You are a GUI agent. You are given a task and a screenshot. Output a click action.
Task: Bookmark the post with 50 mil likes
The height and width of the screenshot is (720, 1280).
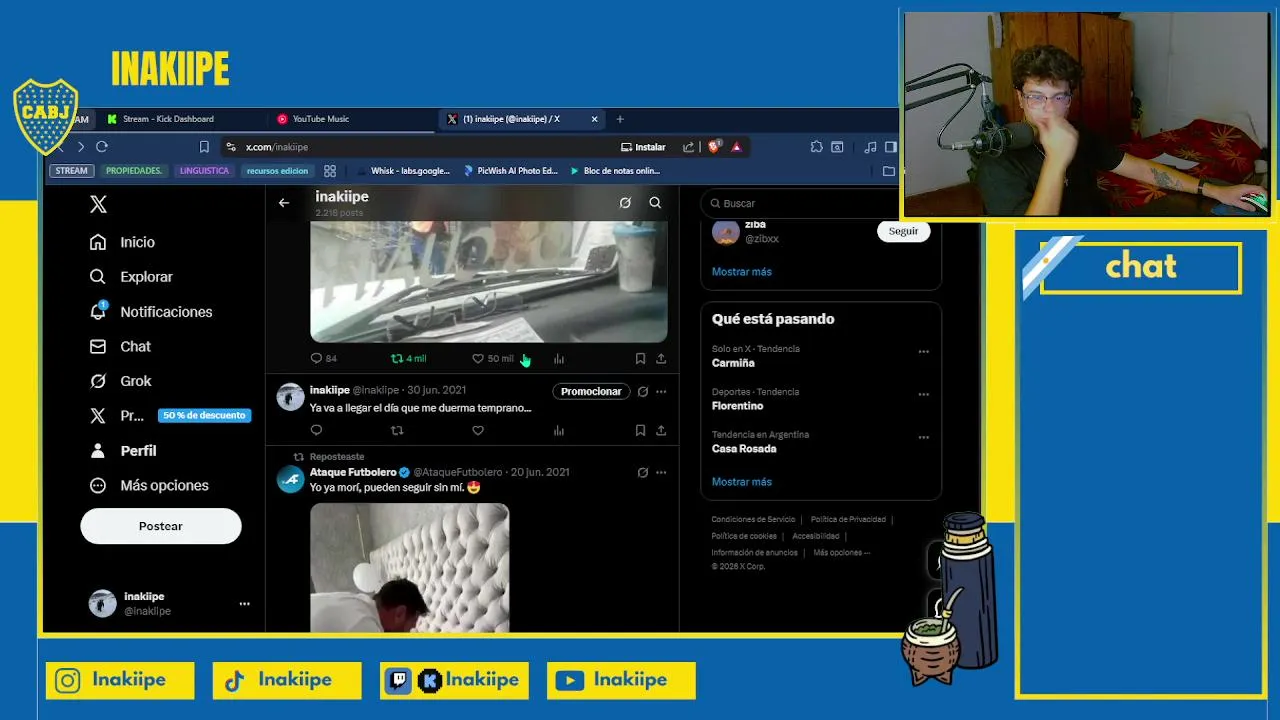640,358
